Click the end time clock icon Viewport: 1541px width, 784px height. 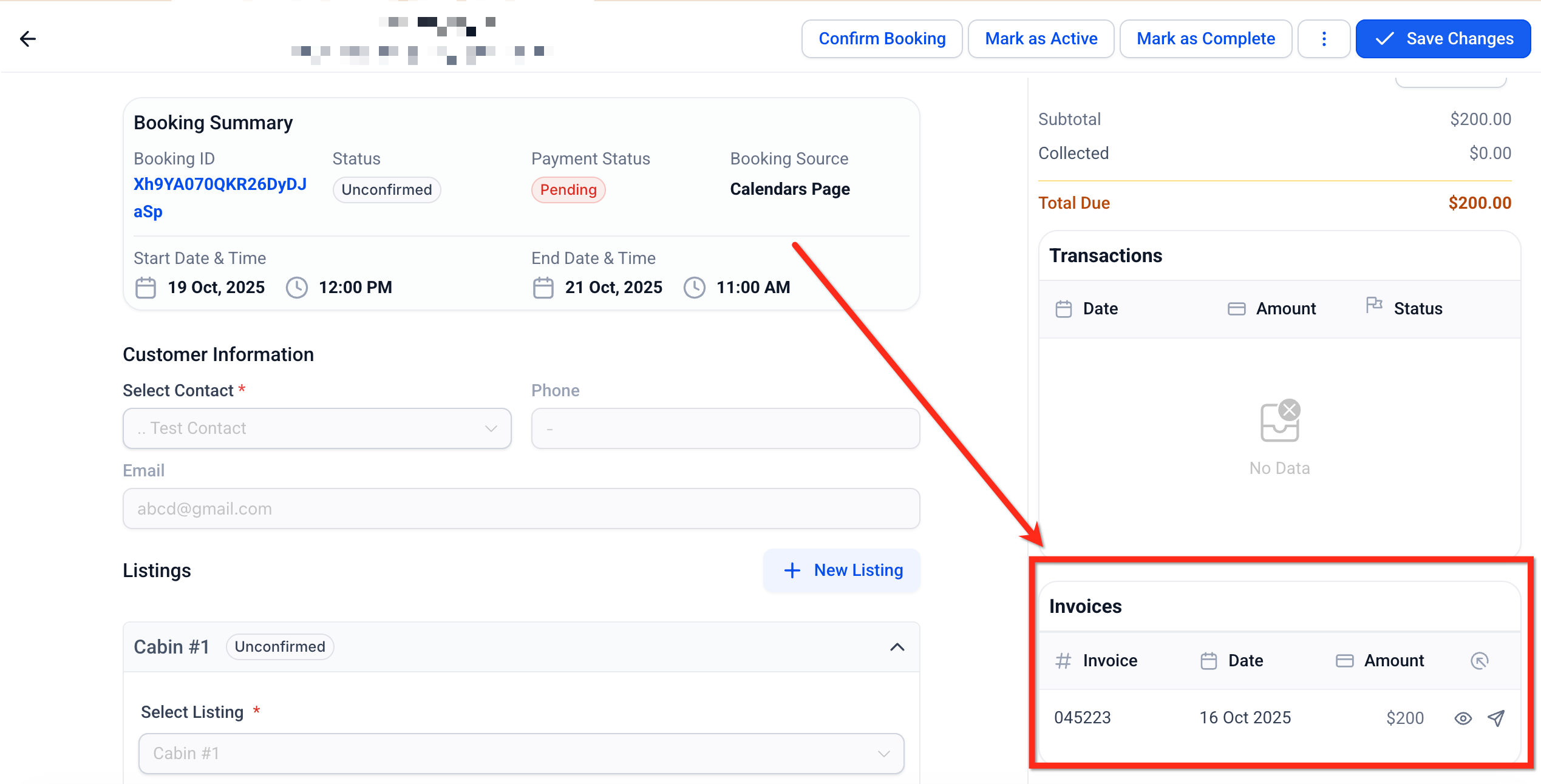click(694, 288)
